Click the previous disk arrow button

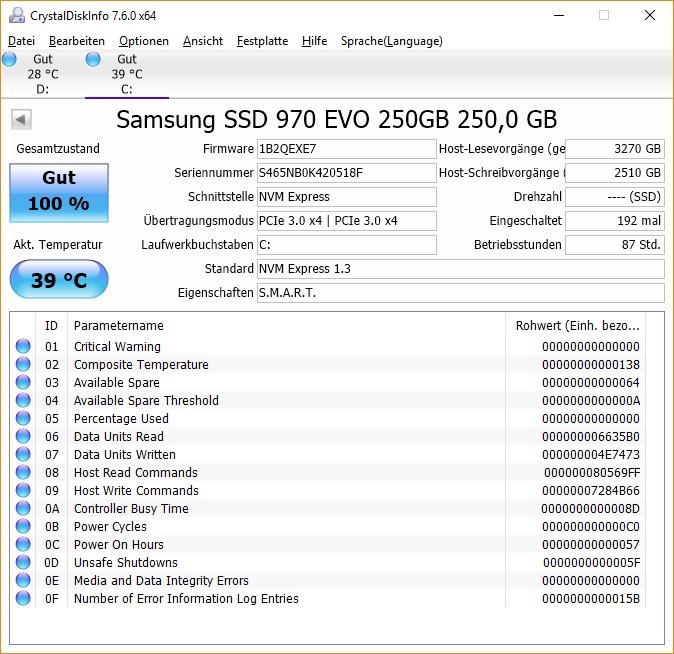(21, 120)
